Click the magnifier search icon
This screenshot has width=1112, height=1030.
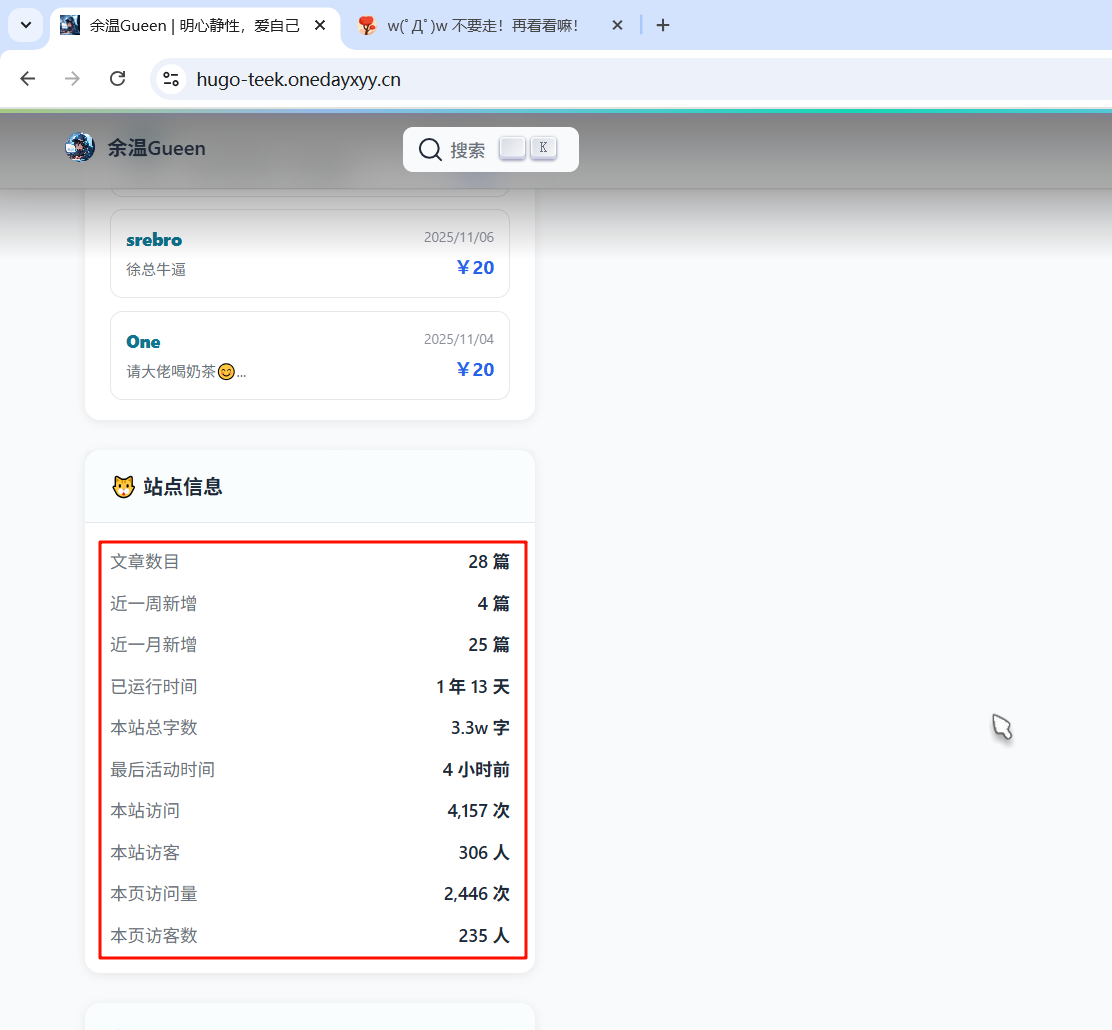[430, 149]
